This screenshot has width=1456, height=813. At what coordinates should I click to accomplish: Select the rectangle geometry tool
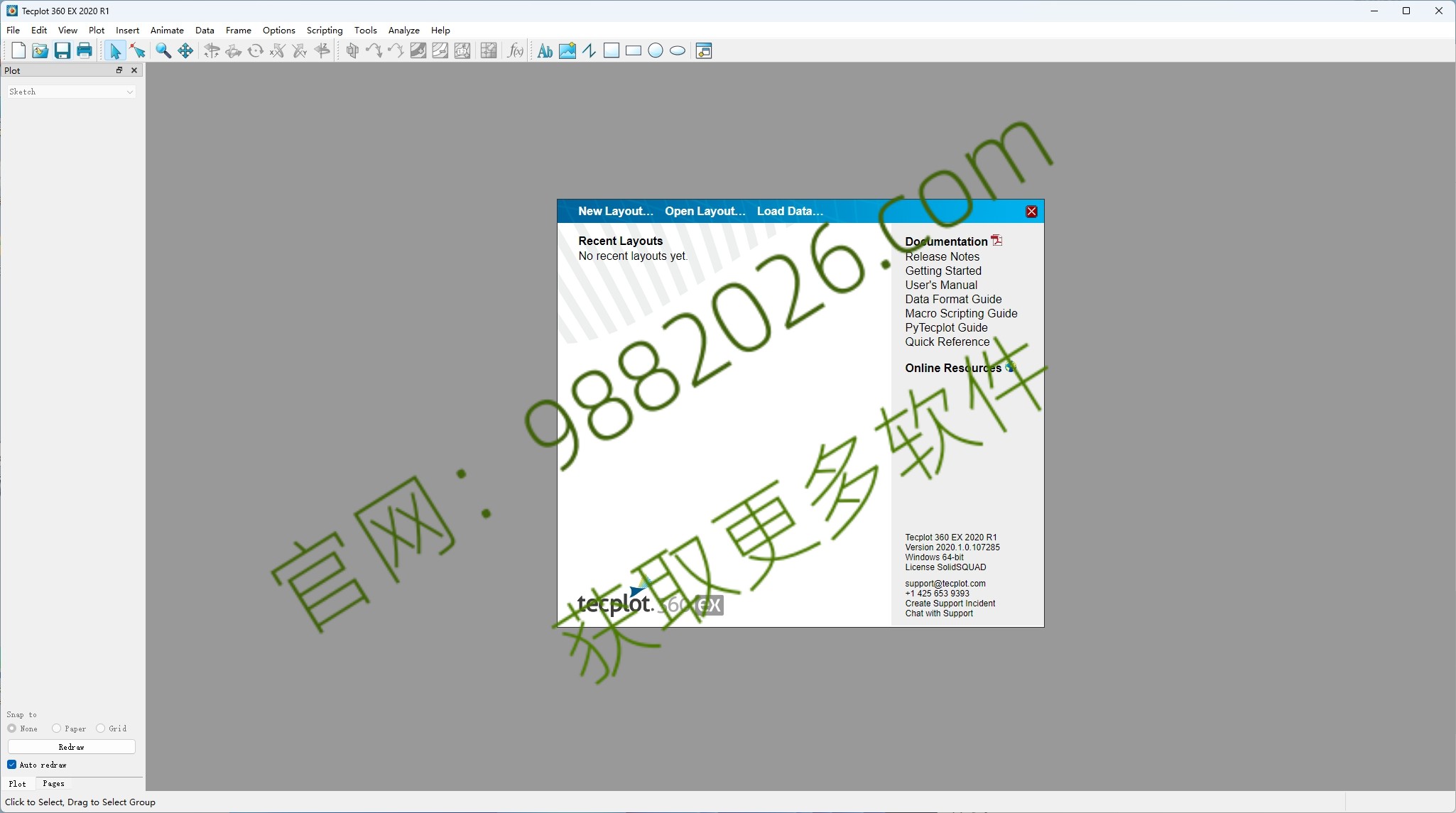[x=634, y=50]
